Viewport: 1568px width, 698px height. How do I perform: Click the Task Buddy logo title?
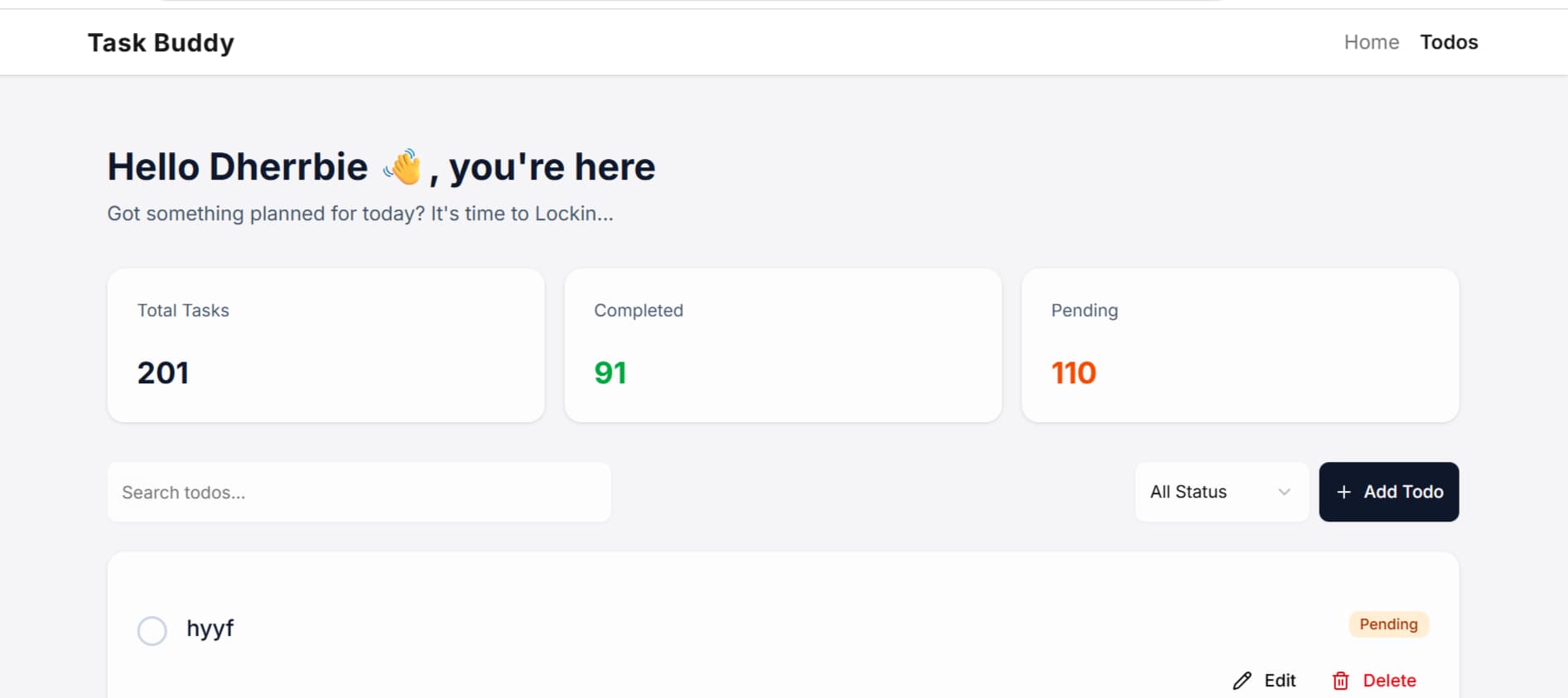pyautogui.click(x=161, y=43)
